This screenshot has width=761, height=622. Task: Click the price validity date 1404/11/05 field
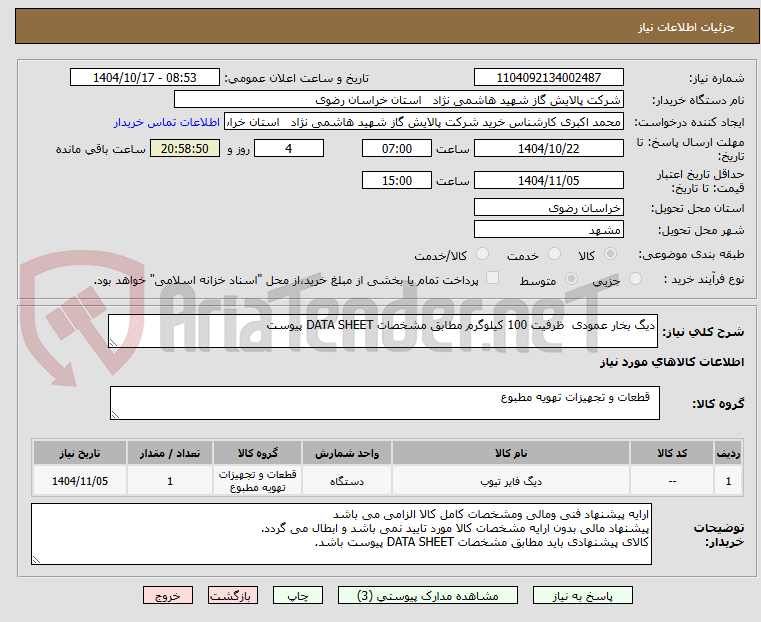pos(548,180)
